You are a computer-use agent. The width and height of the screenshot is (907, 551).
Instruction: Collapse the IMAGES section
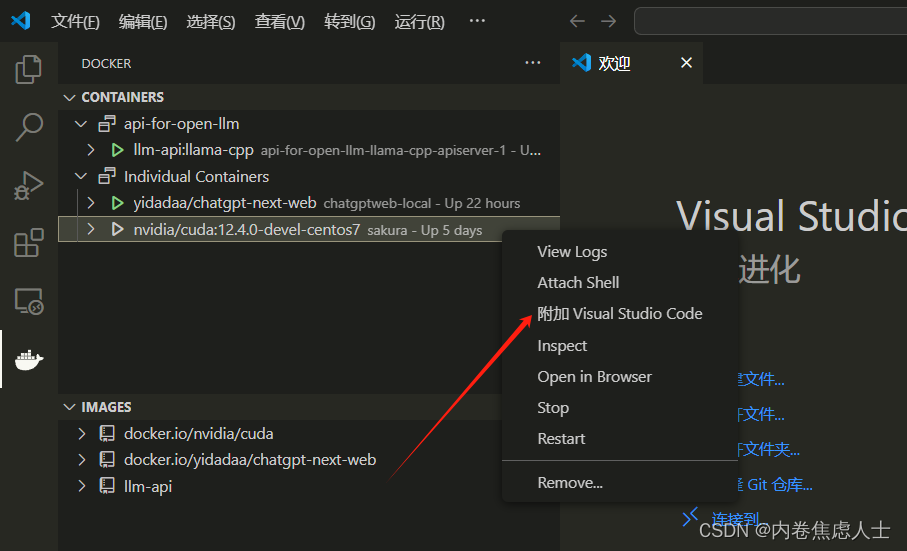tap(69, 407)
